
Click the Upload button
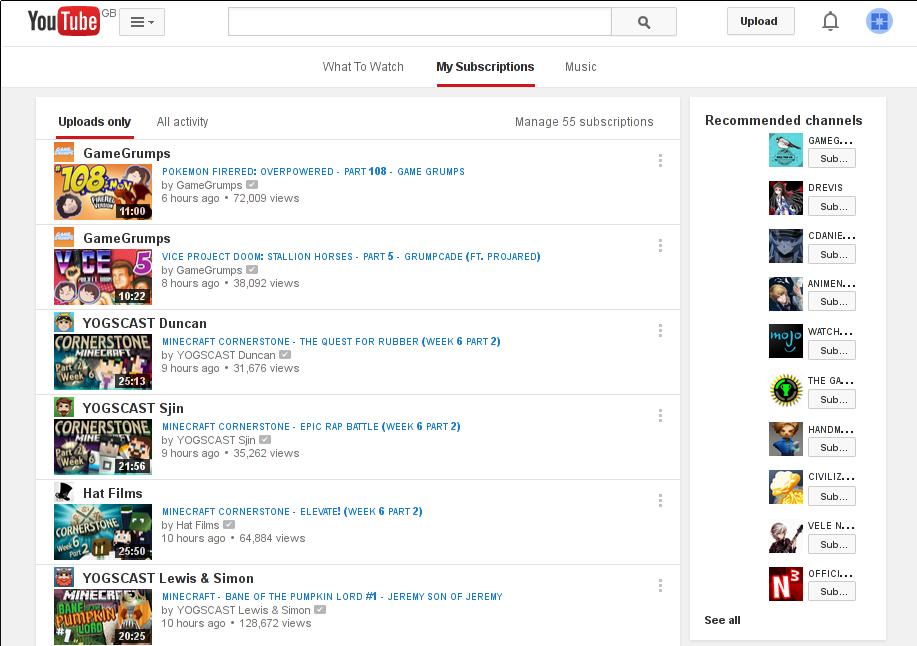tap(760, 21)
